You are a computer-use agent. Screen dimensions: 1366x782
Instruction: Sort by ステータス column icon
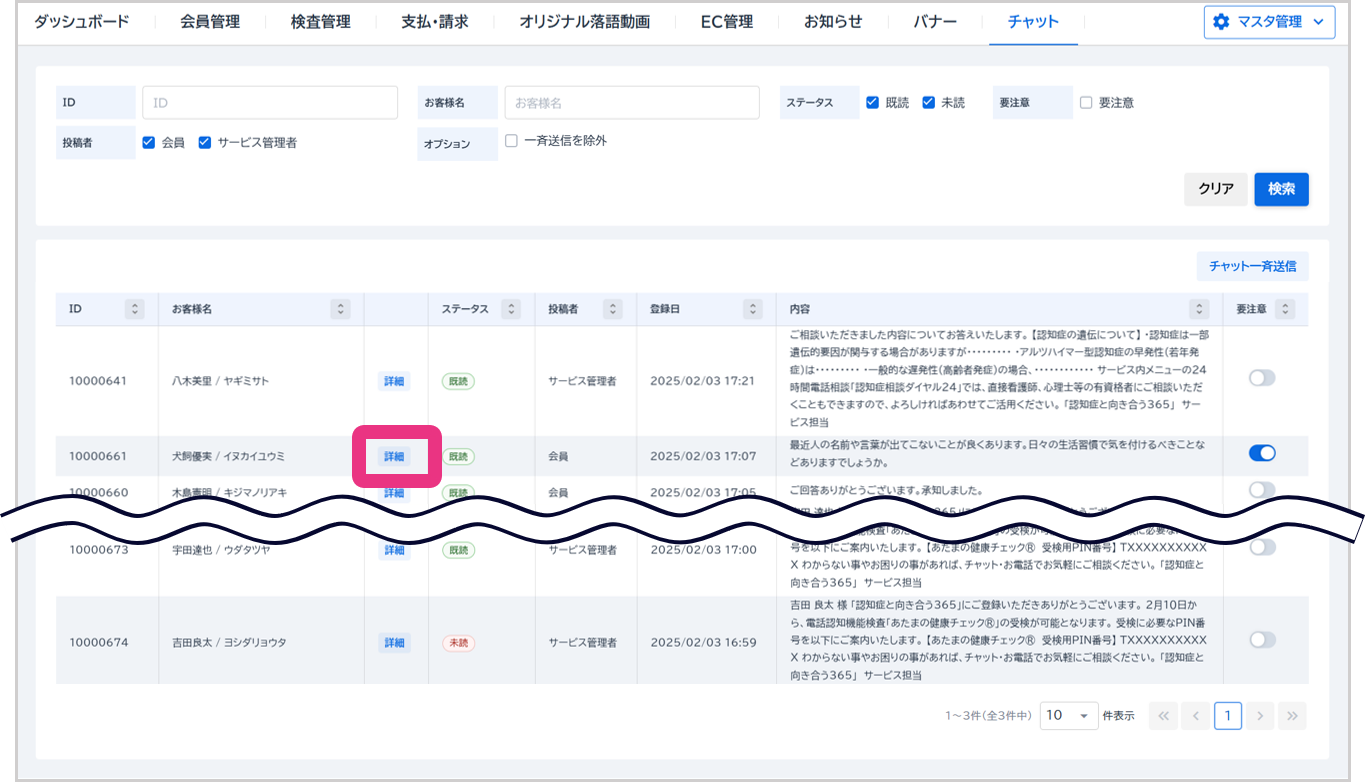click(510, 309)
